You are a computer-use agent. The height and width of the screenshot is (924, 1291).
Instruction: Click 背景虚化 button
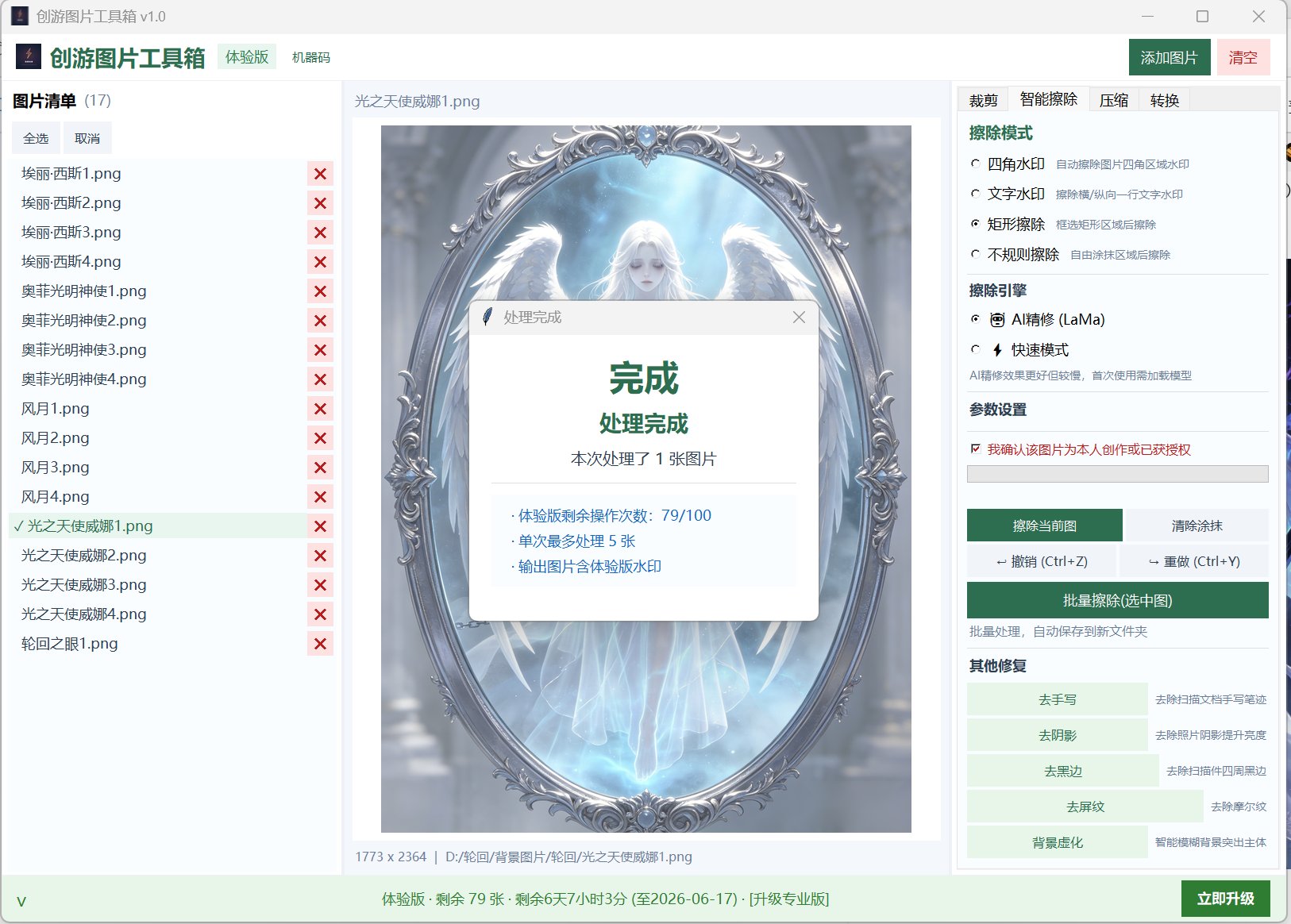1058,842
